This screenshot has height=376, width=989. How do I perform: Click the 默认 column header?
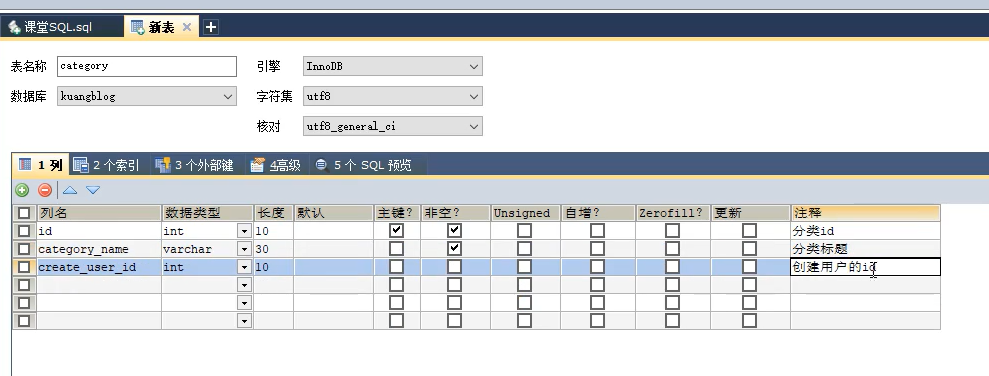click(x=333, y=213)
